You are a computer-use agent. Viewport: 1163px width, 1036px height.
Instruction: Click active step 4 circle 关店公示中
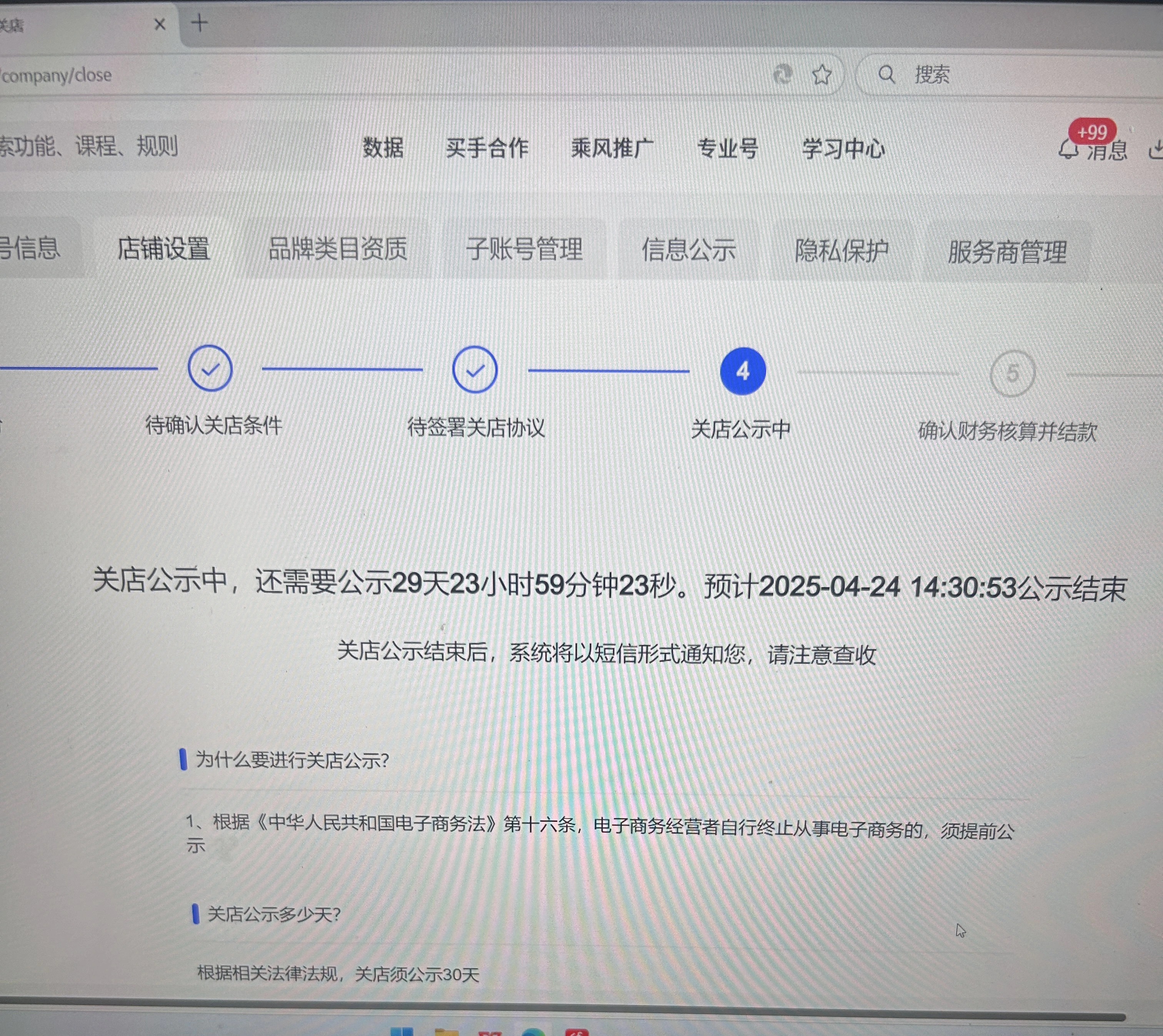tap(742, 371)
